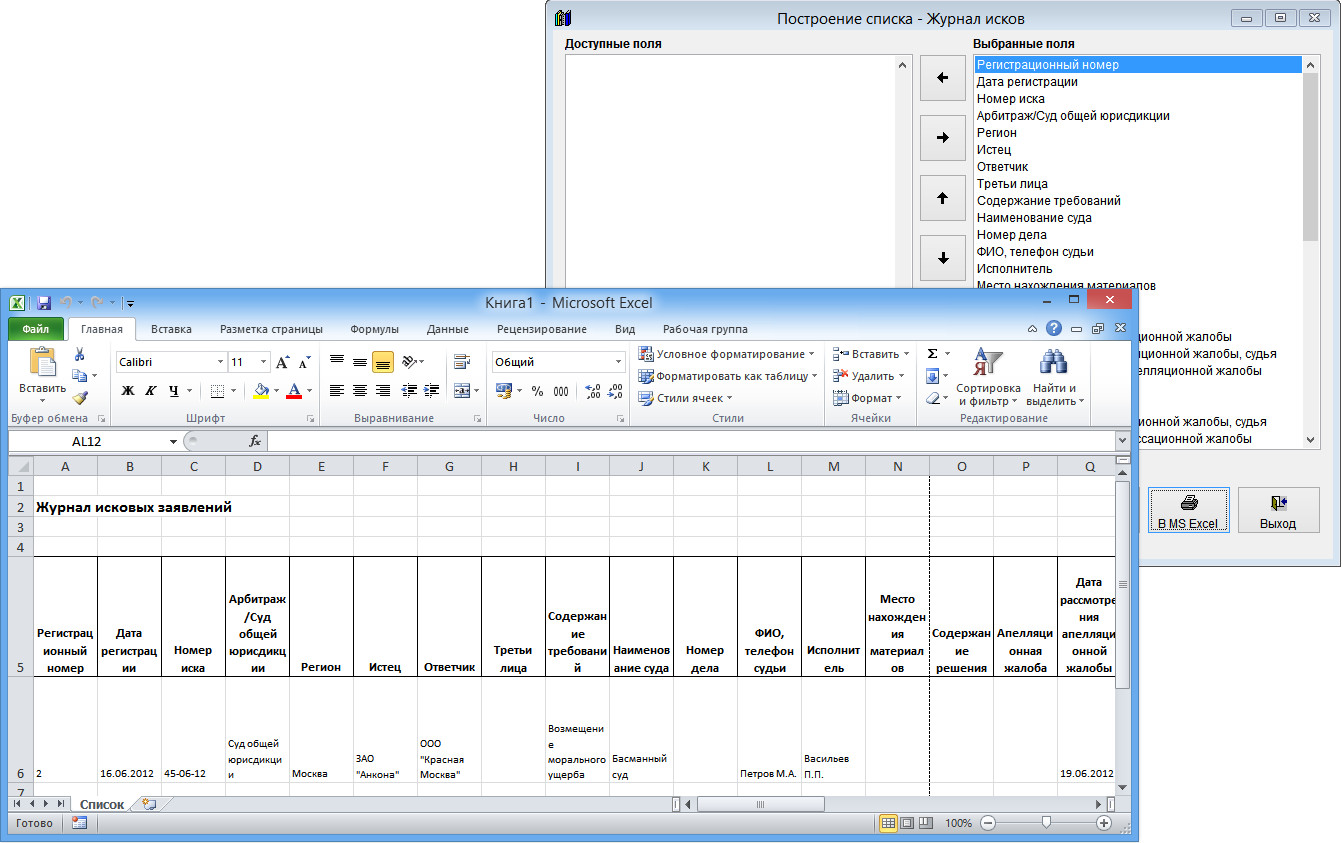Click the left arrow move-field button

point(942,78)
